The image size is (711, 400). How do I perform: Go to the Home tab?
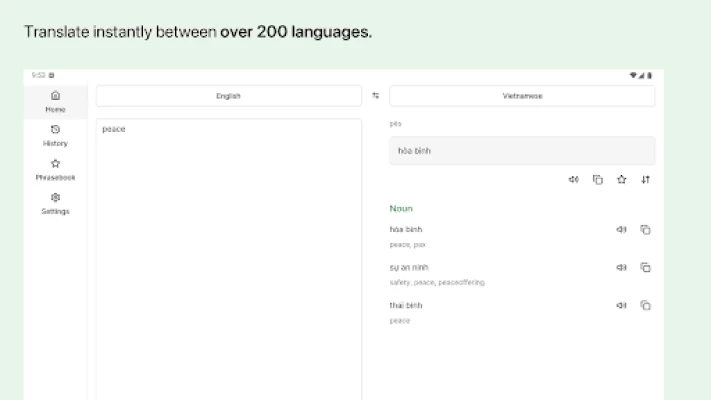point(55,101)
